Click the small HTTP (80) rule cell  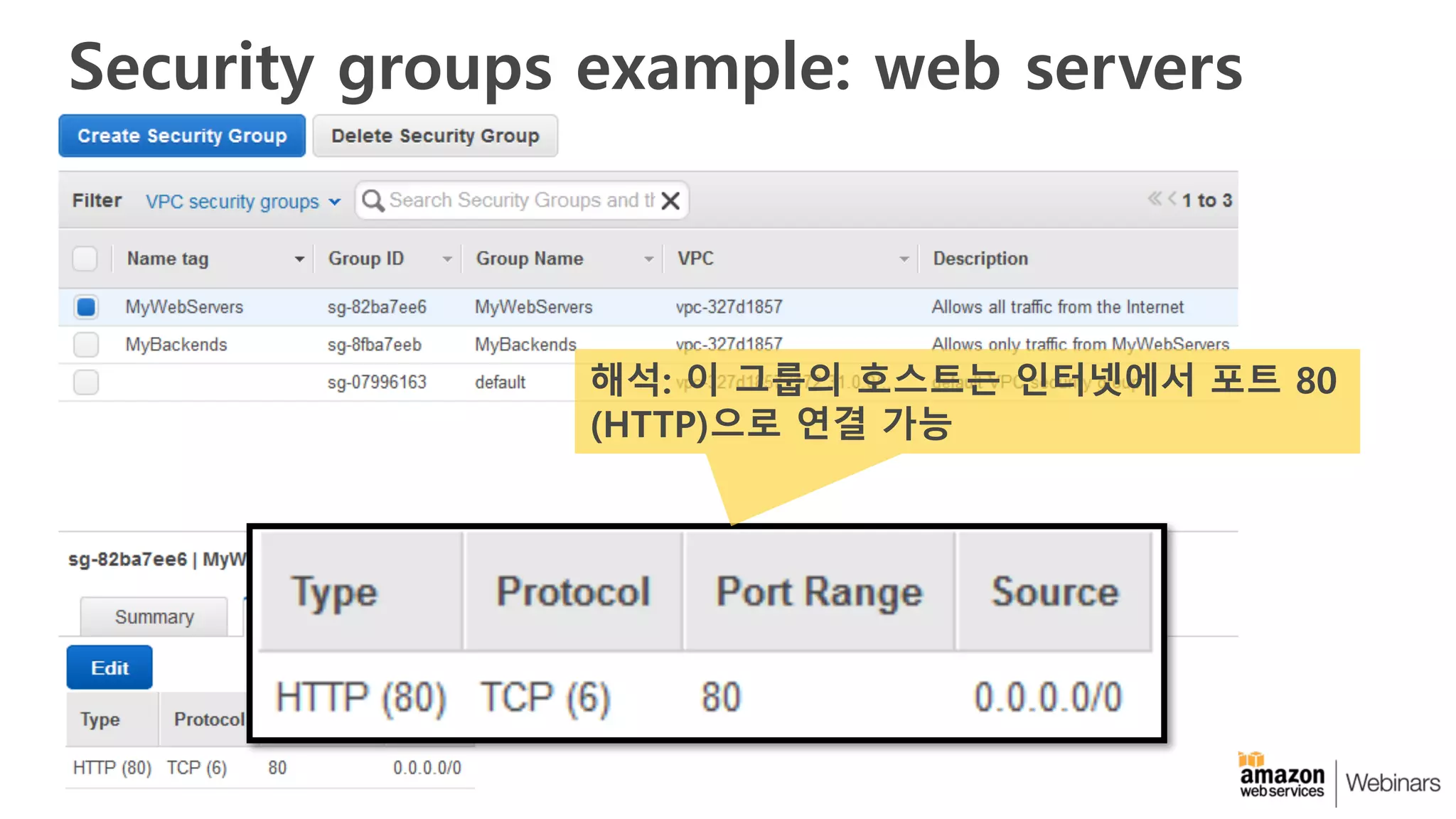[112, 768]
